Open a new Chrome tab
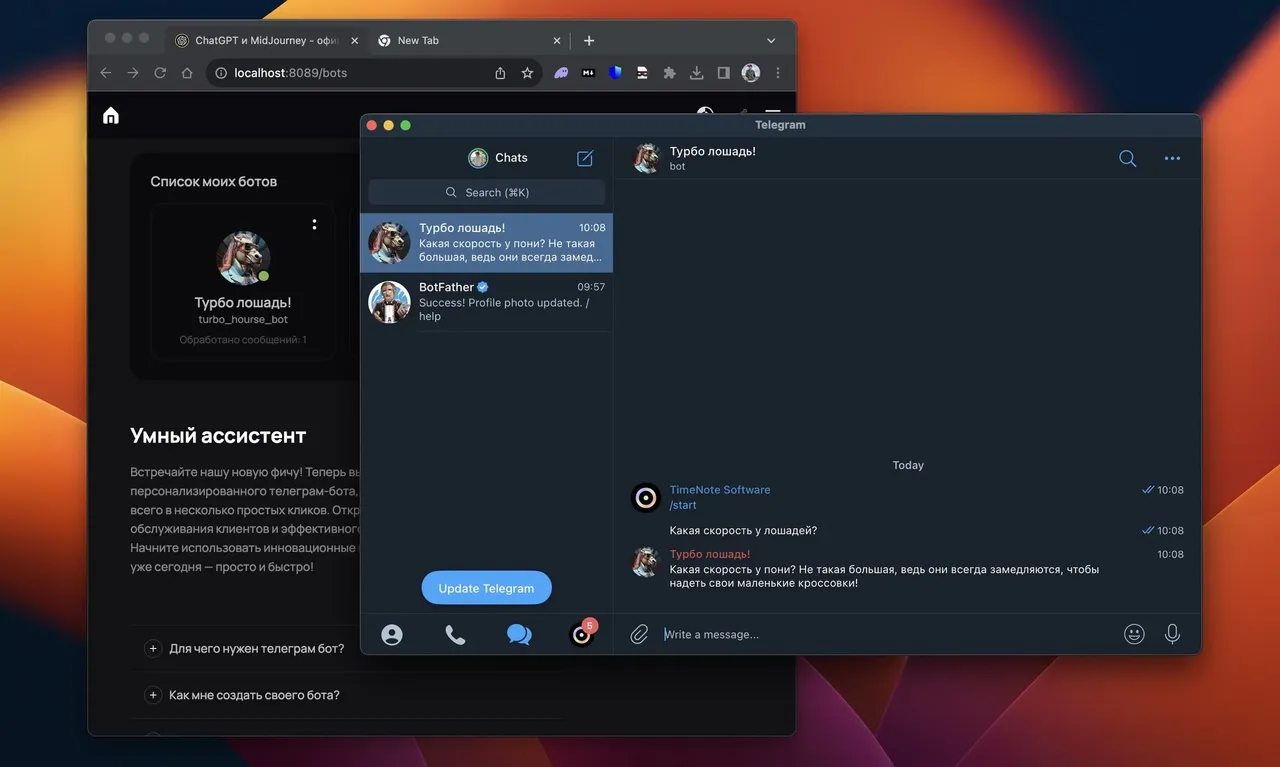The width and height of the screenshot is (1280, 767). click(589, 41)
